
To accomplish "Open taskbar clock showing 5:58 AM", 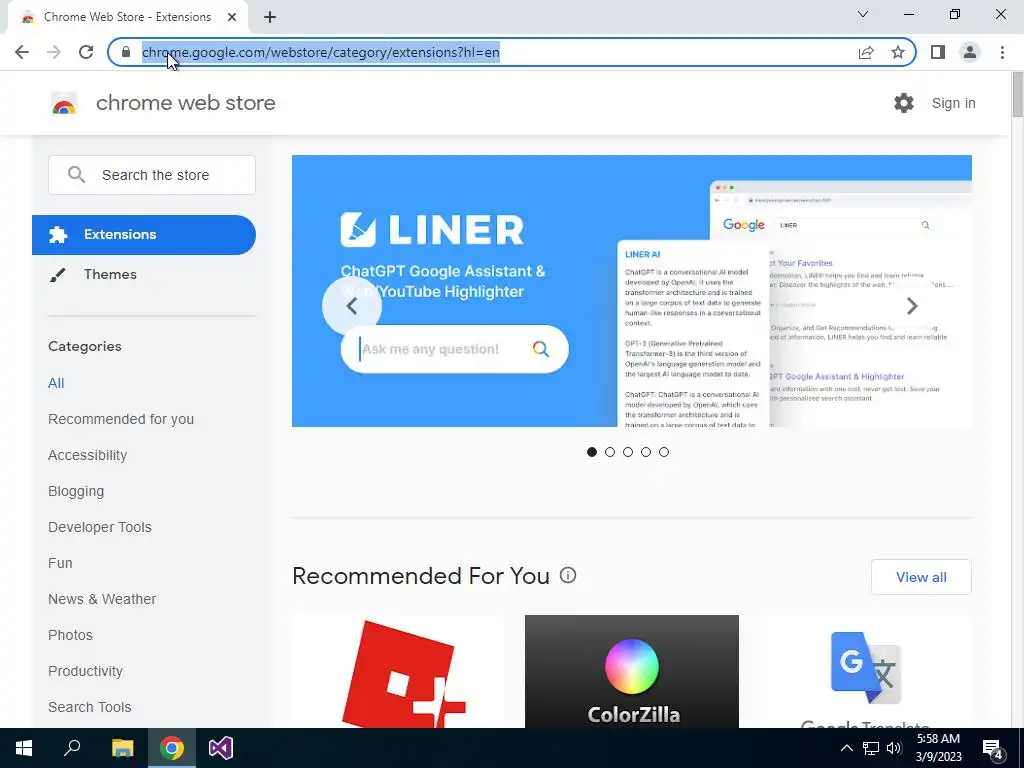I will pyautogui.click(x=938, y=748).
